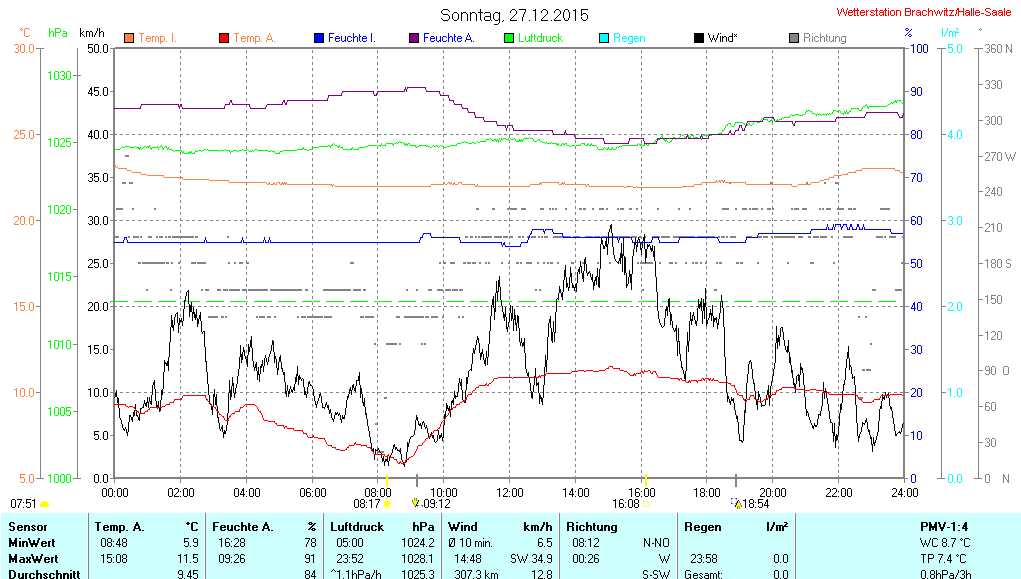Viewport: 1021px width, 579px height.
Task: Click the blue Feuchte I. legend square
Action: click(x=319, y=38)
